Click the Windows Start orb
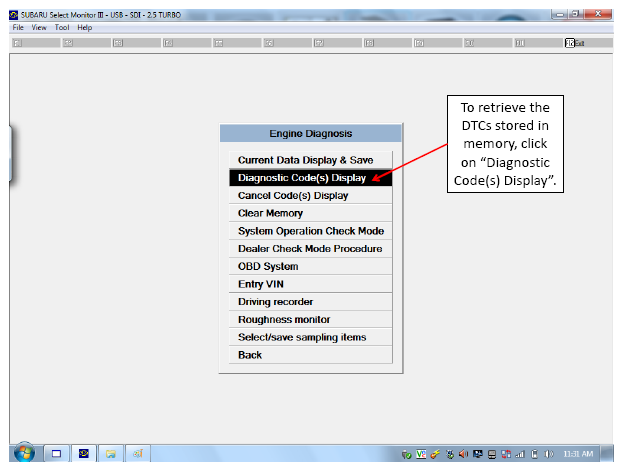The width and height of the screenshot is (623, 471). 24,453
